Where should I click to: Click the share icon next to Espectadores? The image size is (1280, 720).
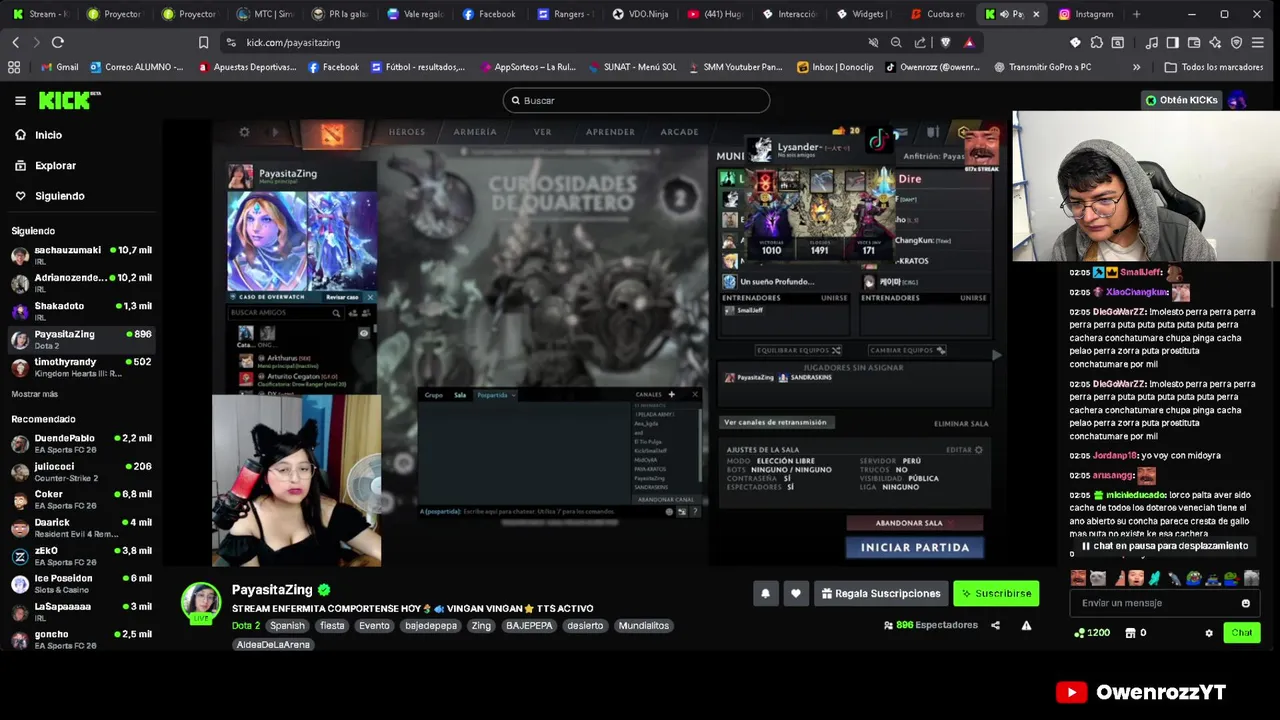[x=995, y=625]
